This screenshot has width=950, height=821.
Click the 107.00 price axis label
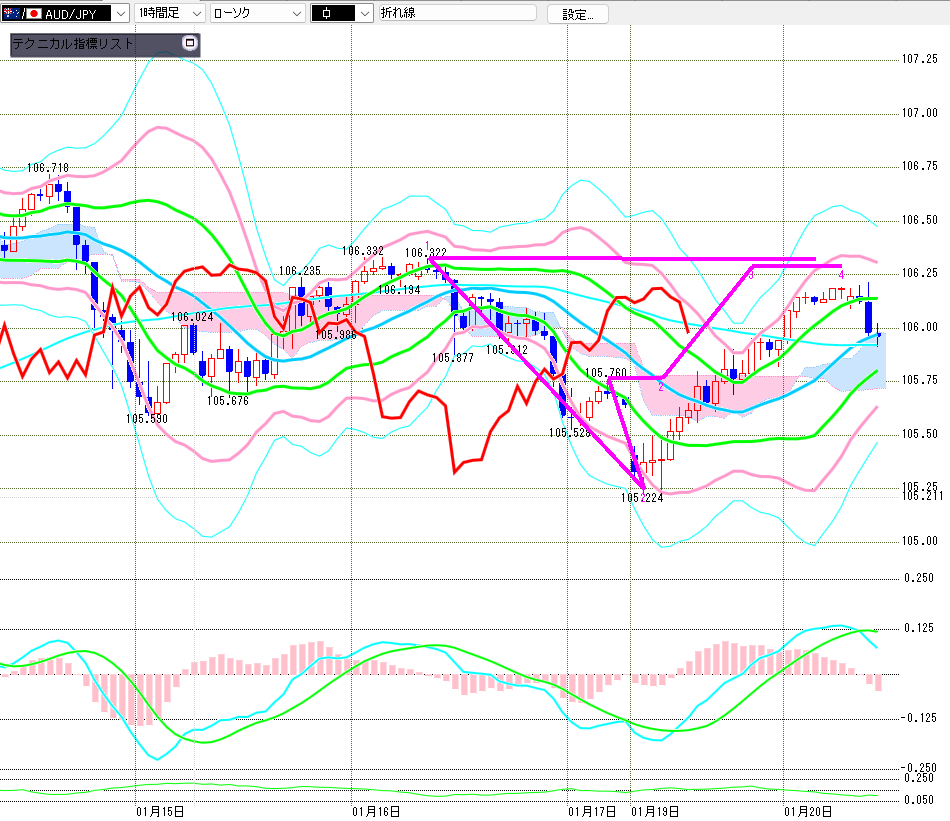pyautogui.click(x=919, y=113)
